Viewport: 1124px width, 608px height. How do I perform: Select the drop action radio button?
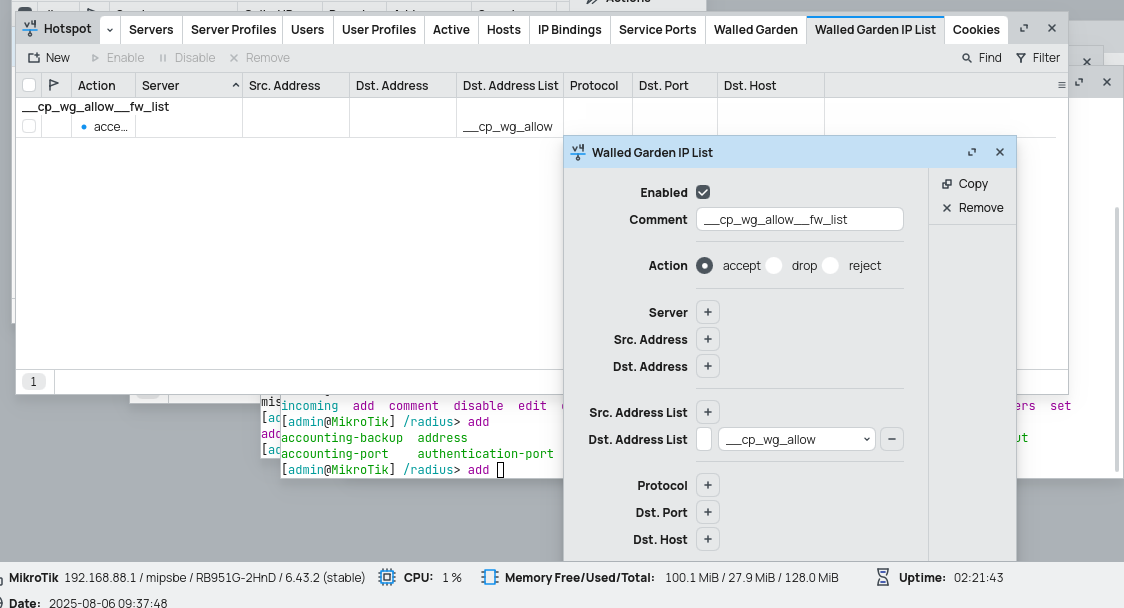click(775, 266)
